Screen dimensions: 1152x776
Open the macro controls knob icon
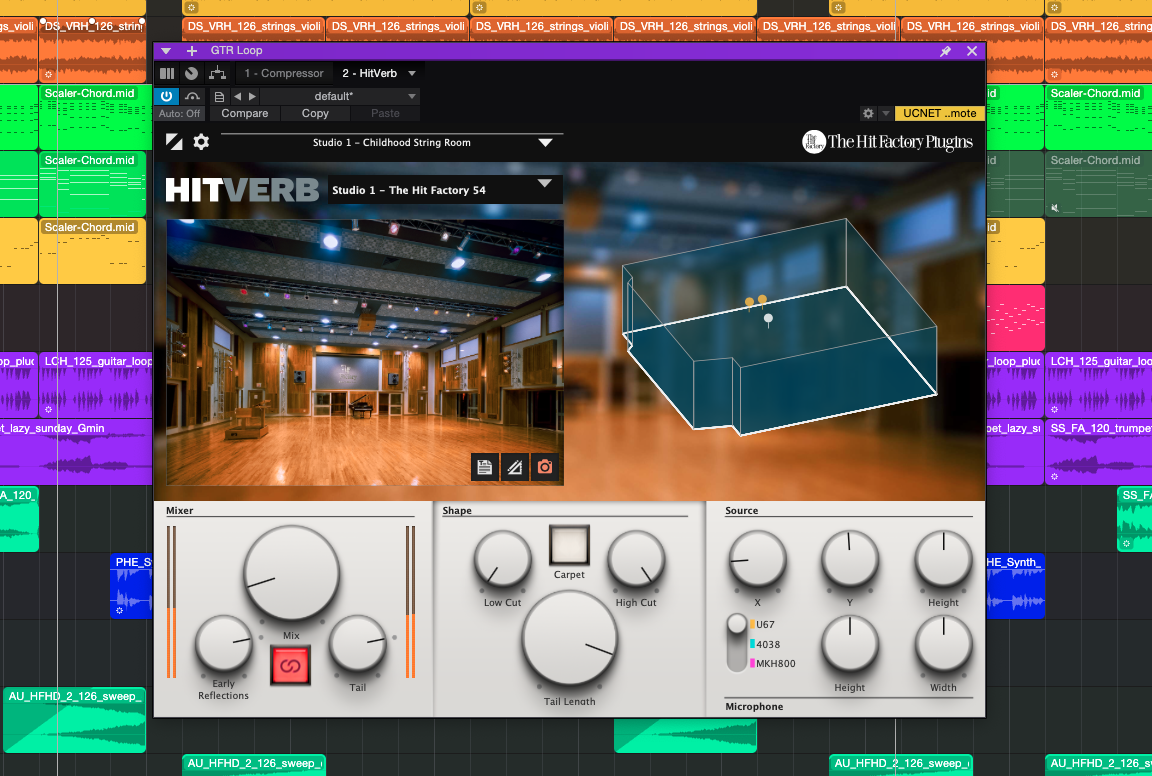(192, 73)
